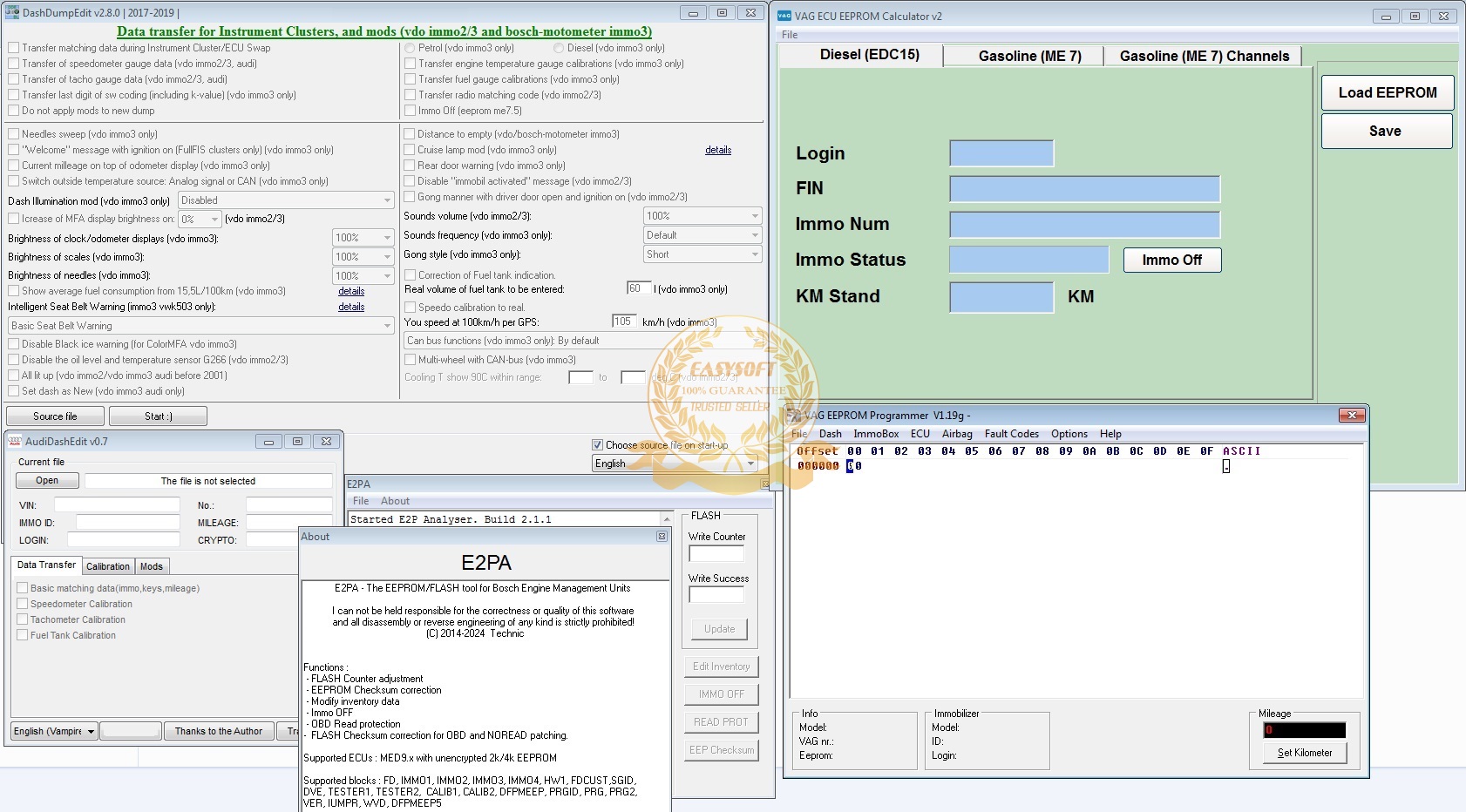Open Airbag menu in VAG EEPROM Programmer
Screen dimensions: 1466x812
pos(957,434)
